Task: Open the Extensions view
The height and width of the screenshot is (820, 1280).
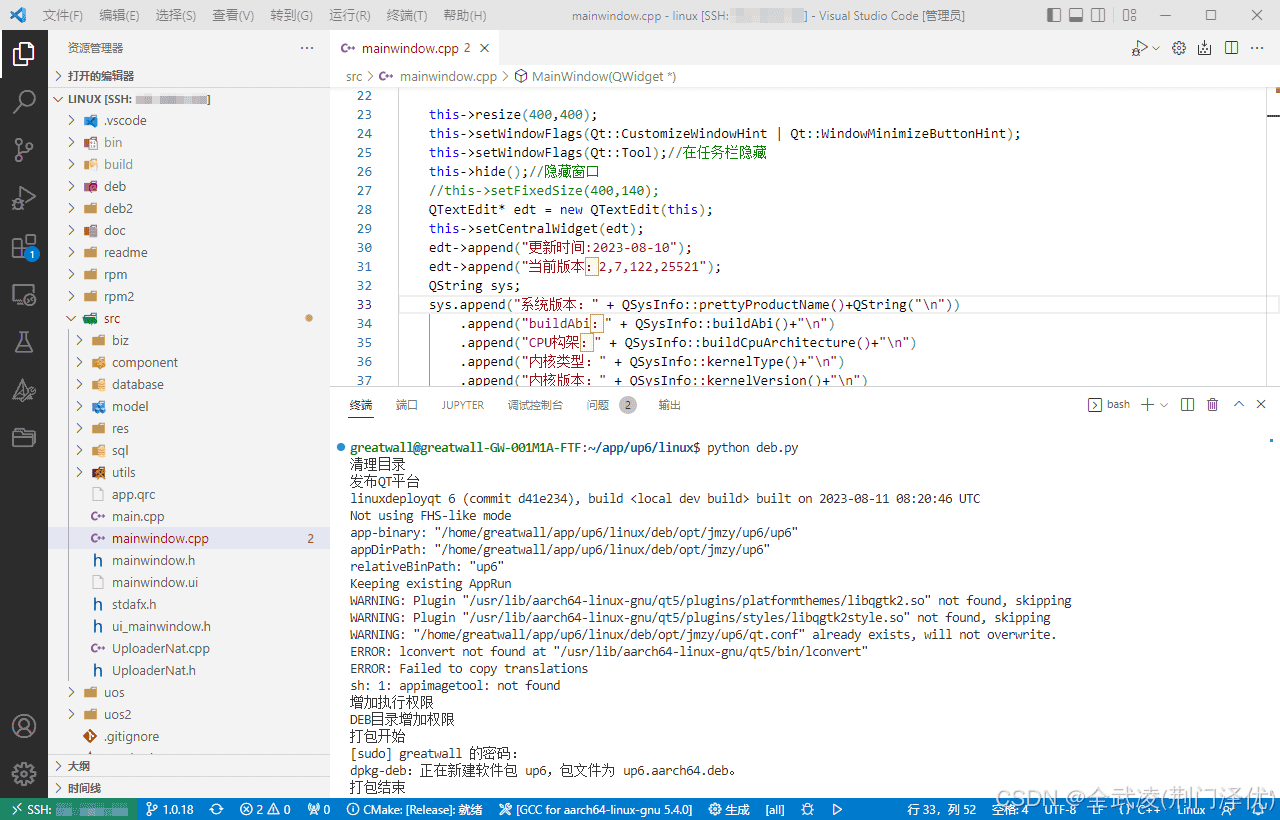Action: tap(24, 247)
